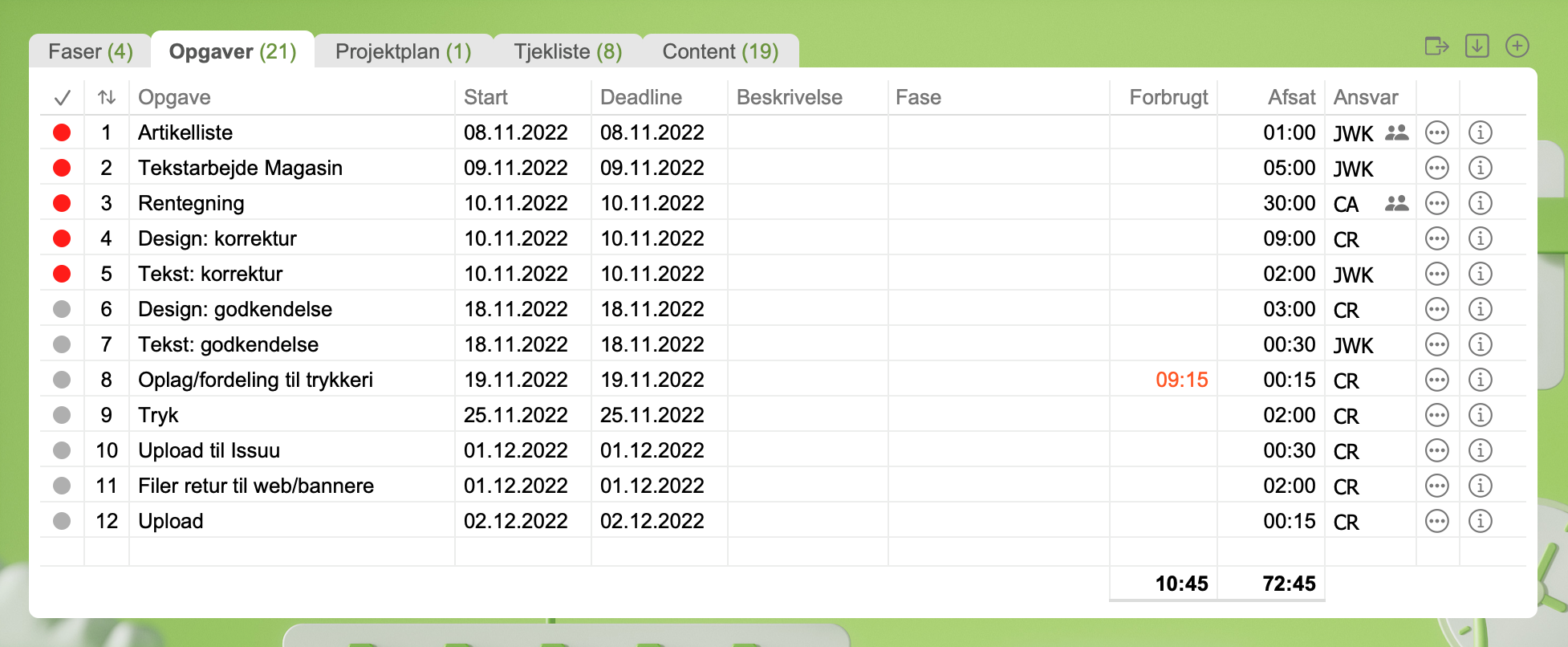The width and height of the screenshot is (1568, 647).
Task: Click the download icon in the top right
Action: [1477, 47]
